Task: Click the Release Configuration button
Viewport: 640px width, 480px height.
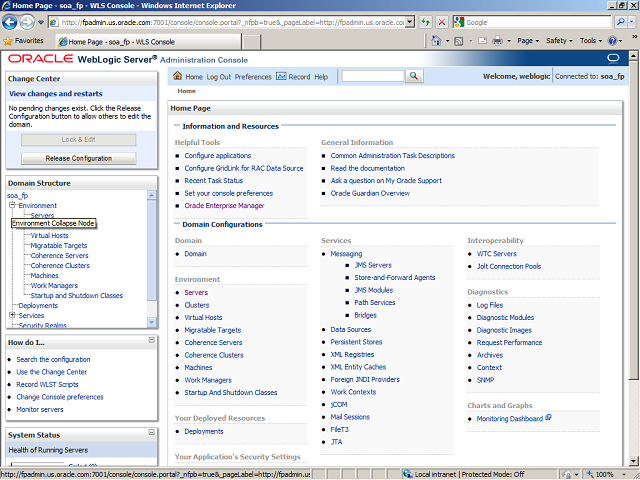Action: click(79, 158)
